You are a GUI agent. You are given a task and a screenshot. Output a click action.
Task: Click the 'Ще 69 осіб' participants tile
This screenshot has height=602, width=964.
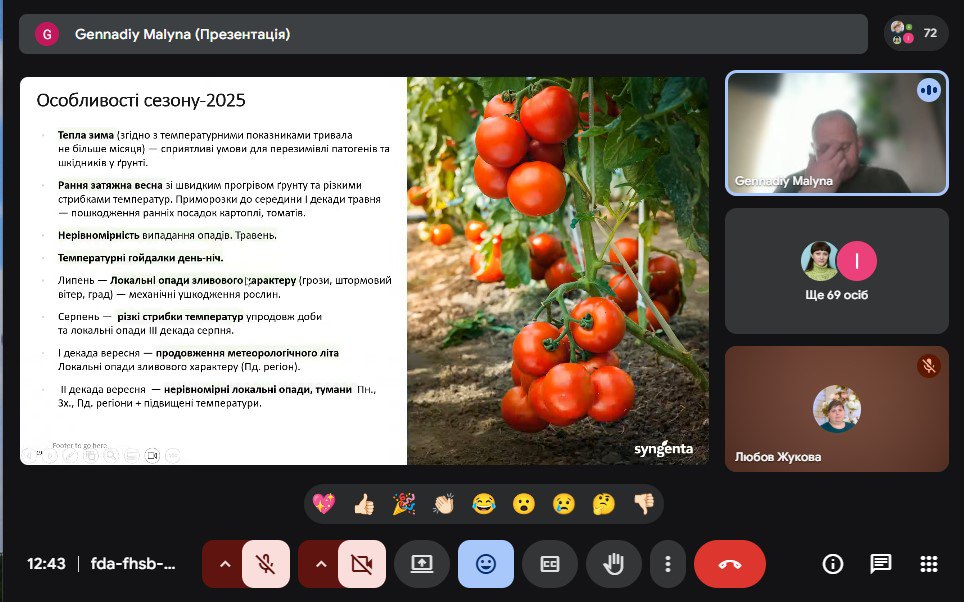pyautogui.click(x=836, y=270)
